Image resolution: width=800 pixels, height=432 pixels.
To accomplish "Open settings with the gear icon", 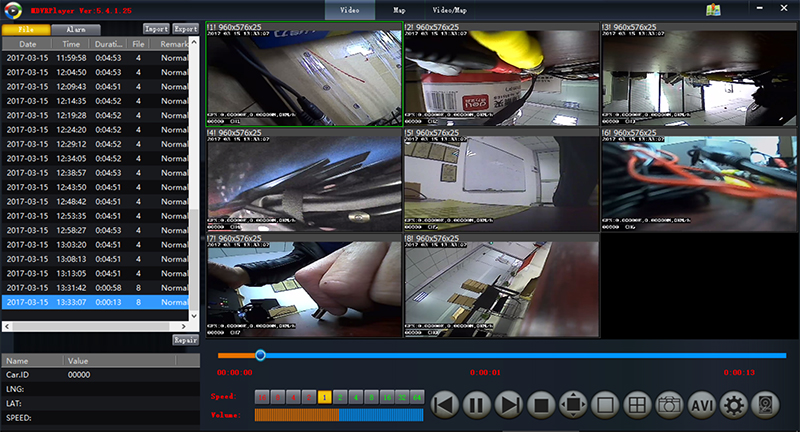I will [x=733, y=405].
